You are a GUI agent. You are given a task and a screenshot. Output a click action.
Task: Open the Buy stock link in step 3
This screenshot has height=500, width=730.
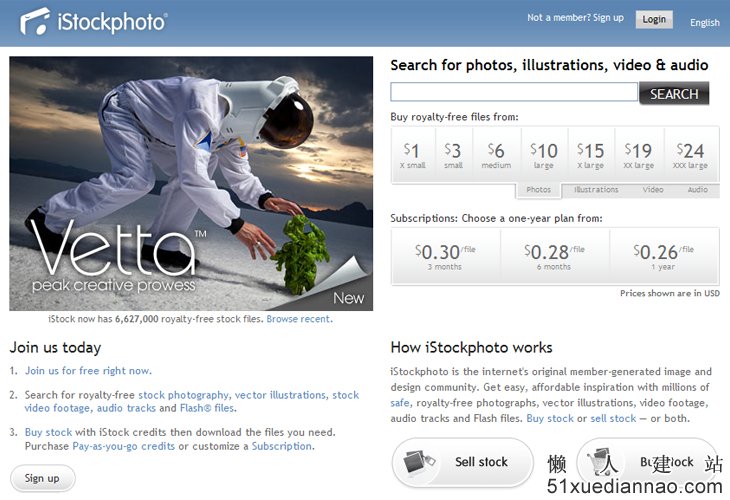click(x=48, y=432)
